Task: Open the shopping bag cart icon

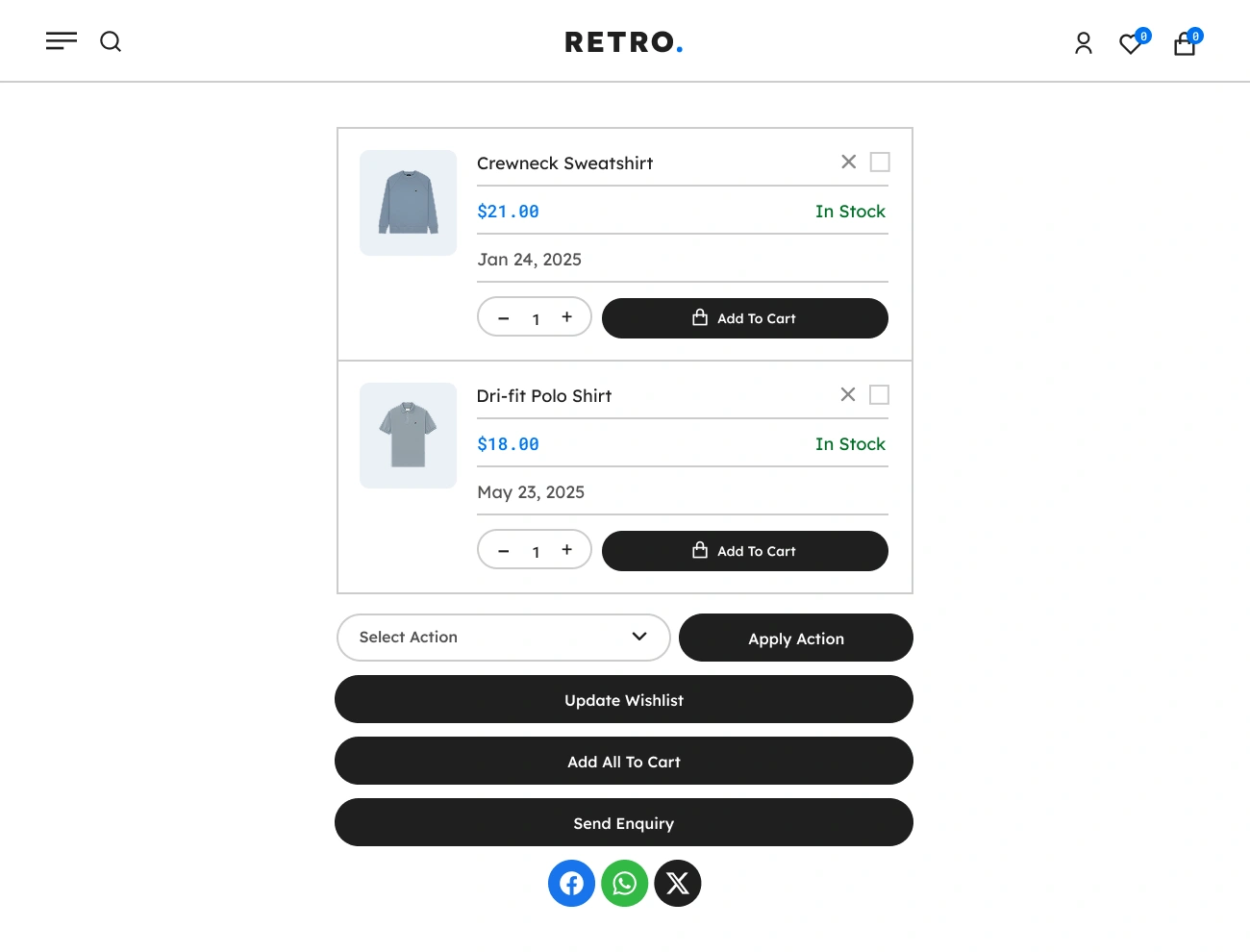Action: [1186, 43]
